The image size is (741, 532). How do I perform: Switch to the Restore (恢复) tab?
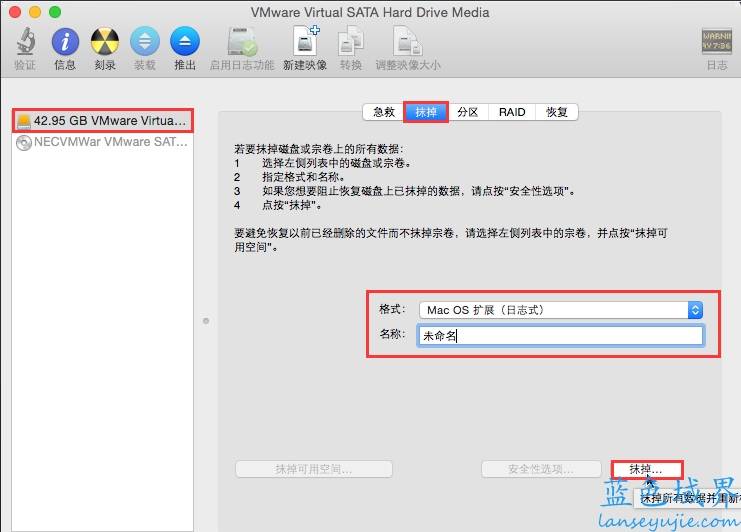(557, 112)
